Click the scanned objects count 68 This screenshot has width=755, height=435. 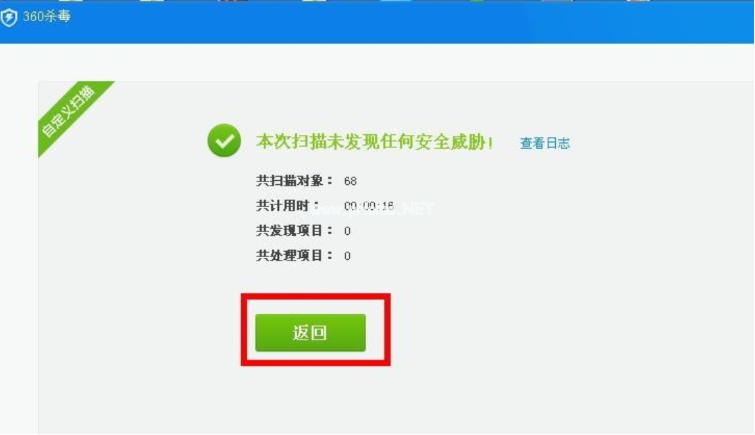350,181
